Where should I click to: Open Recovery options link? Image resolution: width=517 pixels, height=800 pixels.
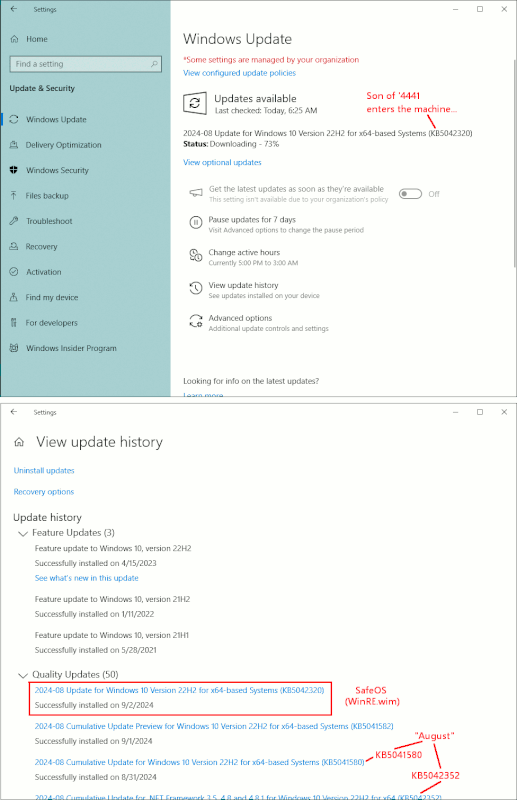coord(44,492)
